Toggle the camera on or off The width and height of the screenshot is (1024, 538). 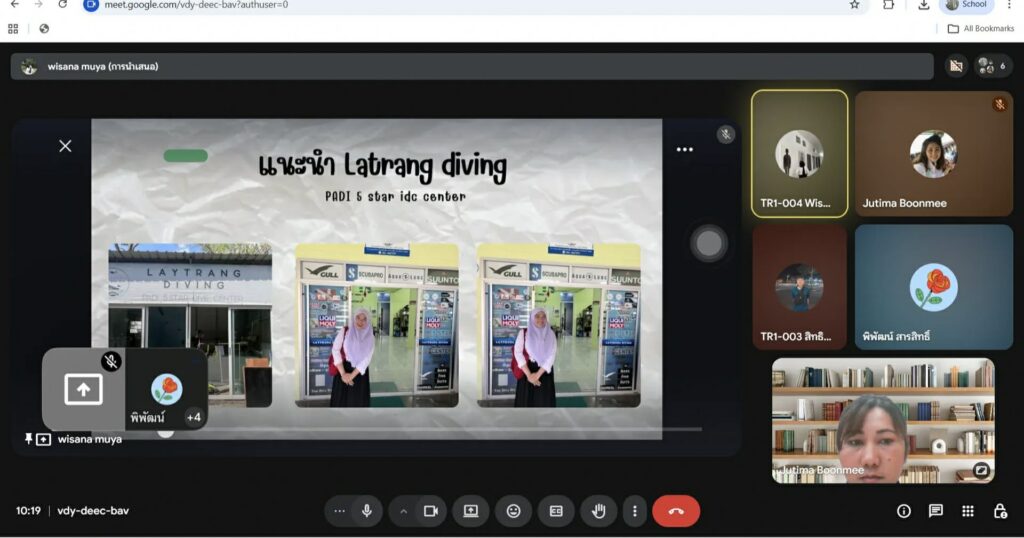[x=431, y=511]
